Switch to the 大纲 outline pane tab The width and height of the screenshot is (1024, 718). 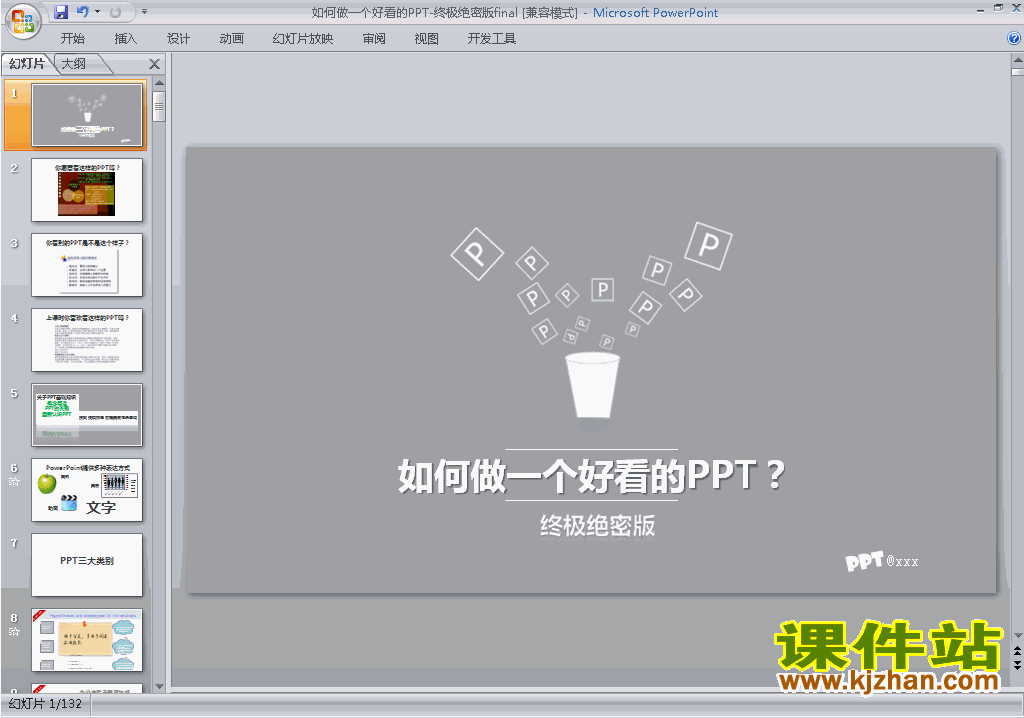[74, 63]
